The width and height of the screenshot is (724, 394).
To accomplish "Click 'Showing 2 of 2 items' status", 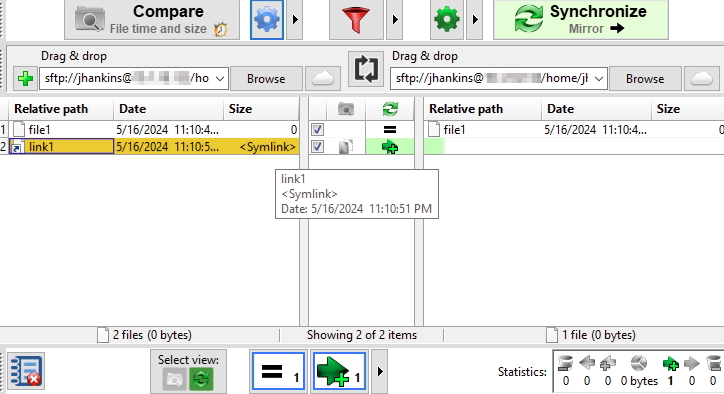I will (x=362, y=335).
